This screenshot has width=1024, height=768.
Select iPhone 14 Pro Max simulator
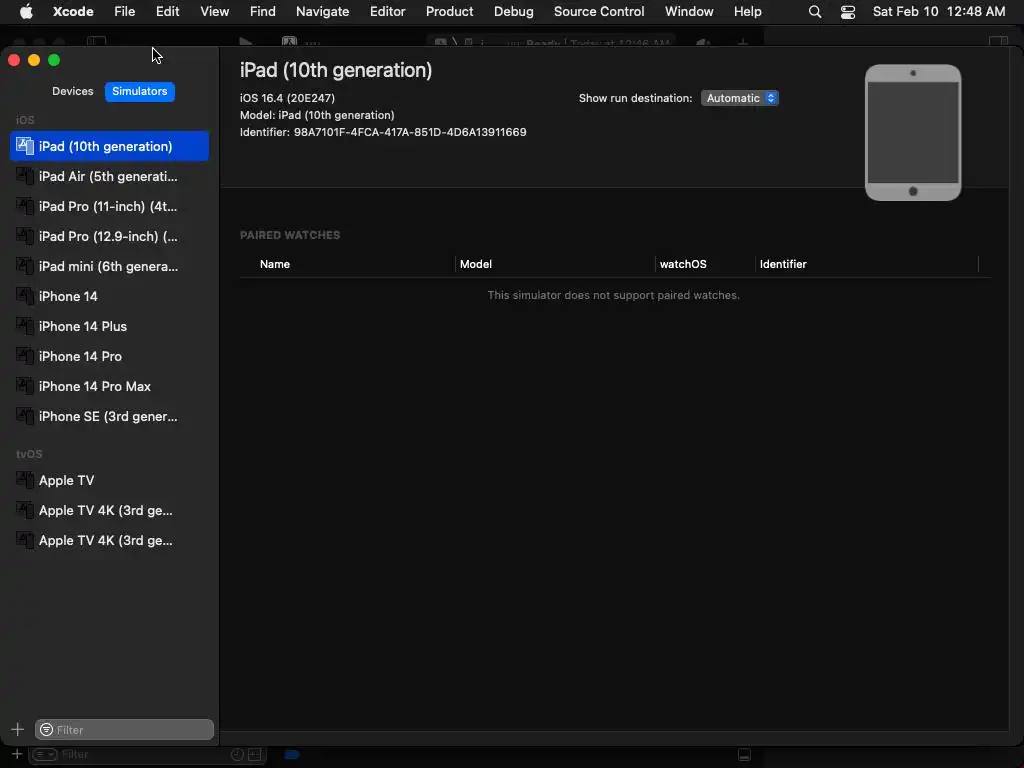point(109,387)
